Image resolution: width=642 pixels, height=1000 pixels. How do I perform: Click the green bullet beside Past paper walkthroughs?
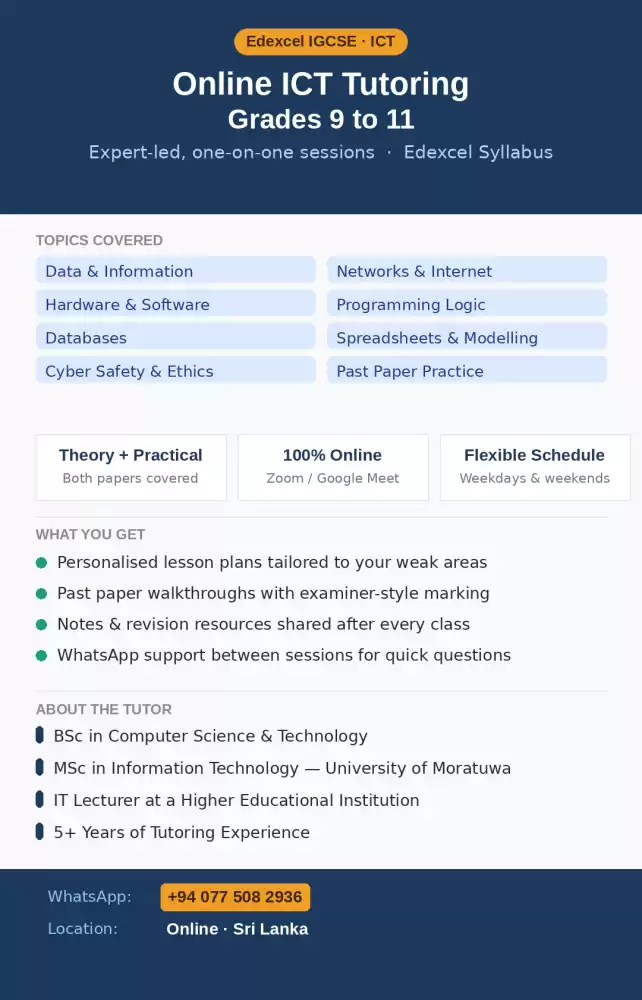pos(41,594)
